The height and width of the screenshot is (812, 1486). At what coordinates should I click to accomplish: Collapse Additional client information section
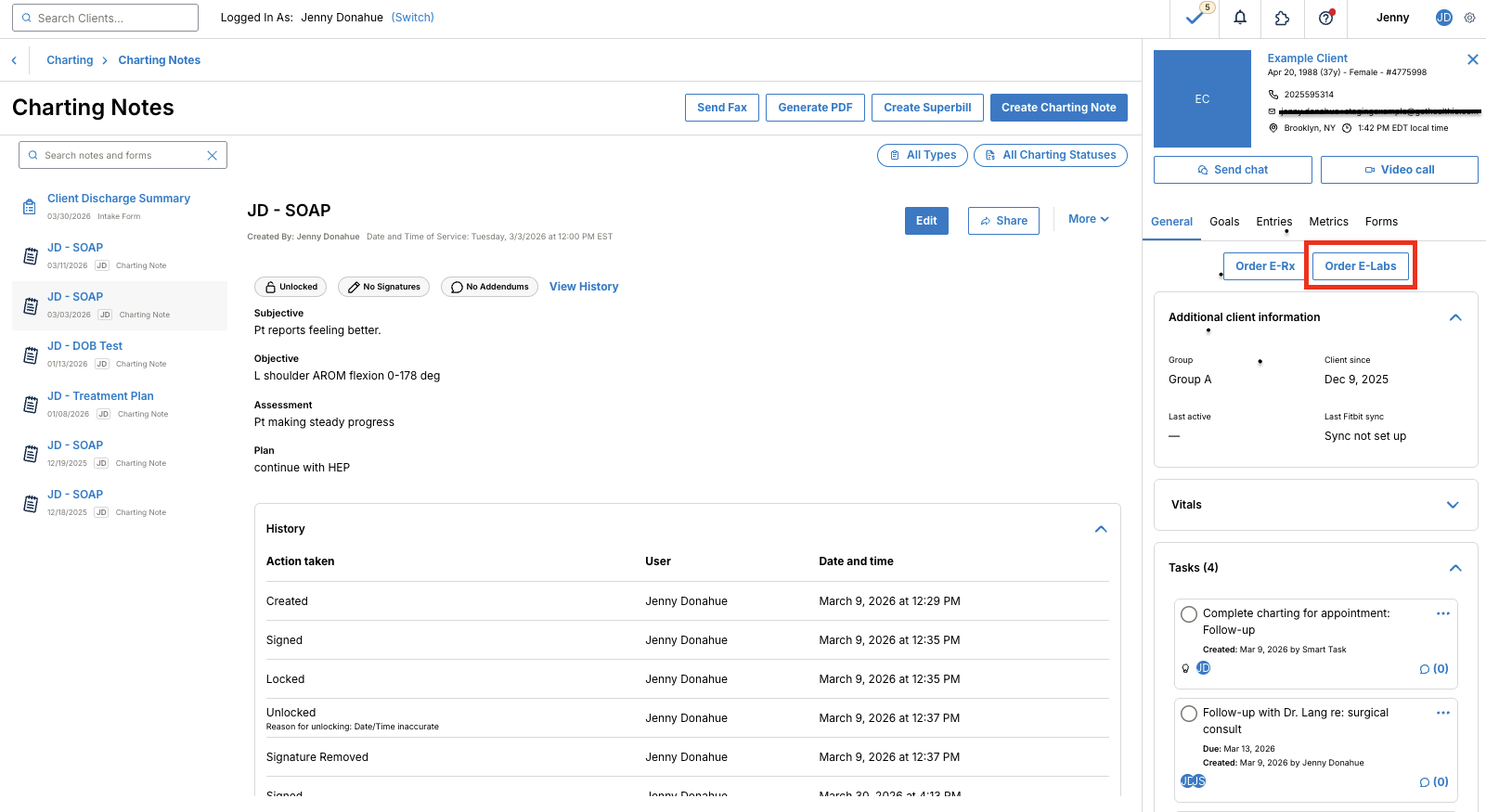[1455, 317]
